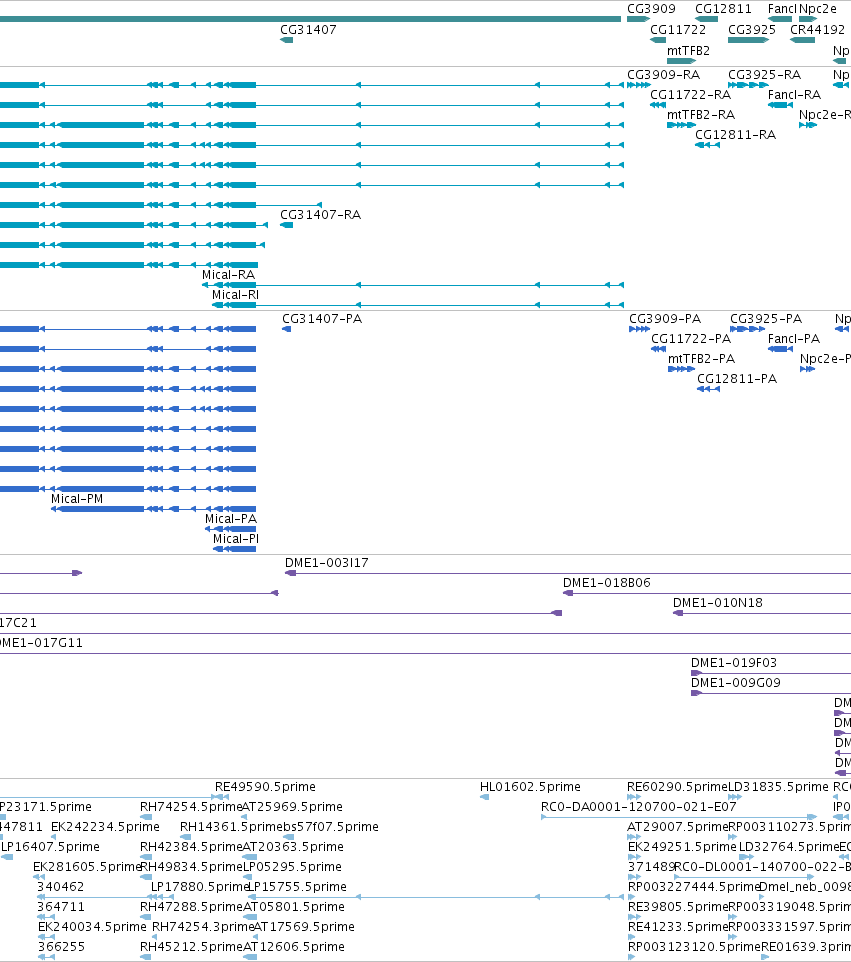Click the CG11722-RA transcript label
The height and width of the screenshot is (962, 851).
(x=690, y=94)
